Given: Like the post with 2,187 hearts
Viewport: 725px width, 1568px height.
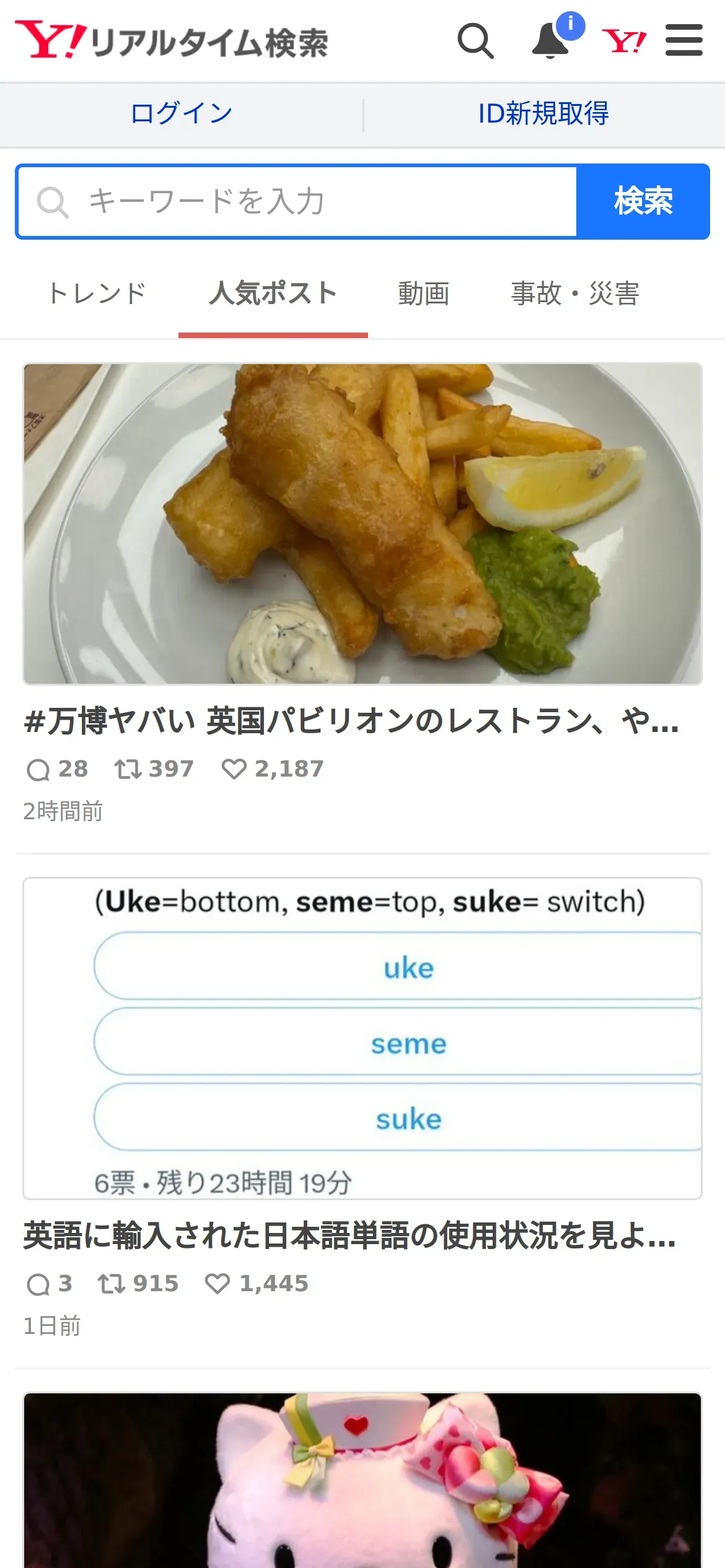Looking at the screenshot, I should click(234, 769).
